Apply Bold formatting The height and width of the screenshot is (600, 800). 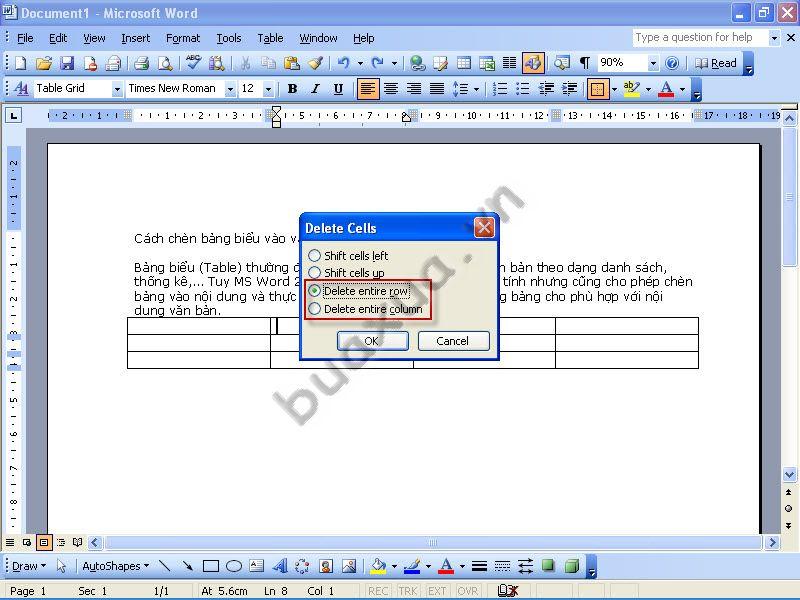click(x=292, y=89)
